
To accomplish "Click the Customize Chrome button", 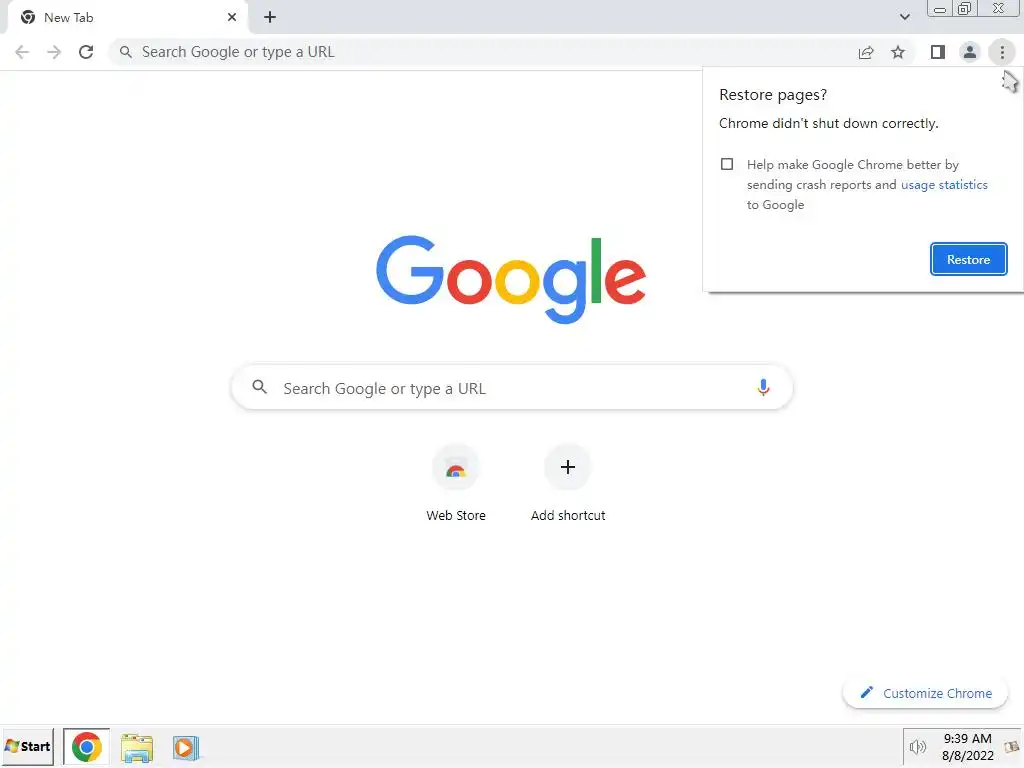I will click(925, 693).
